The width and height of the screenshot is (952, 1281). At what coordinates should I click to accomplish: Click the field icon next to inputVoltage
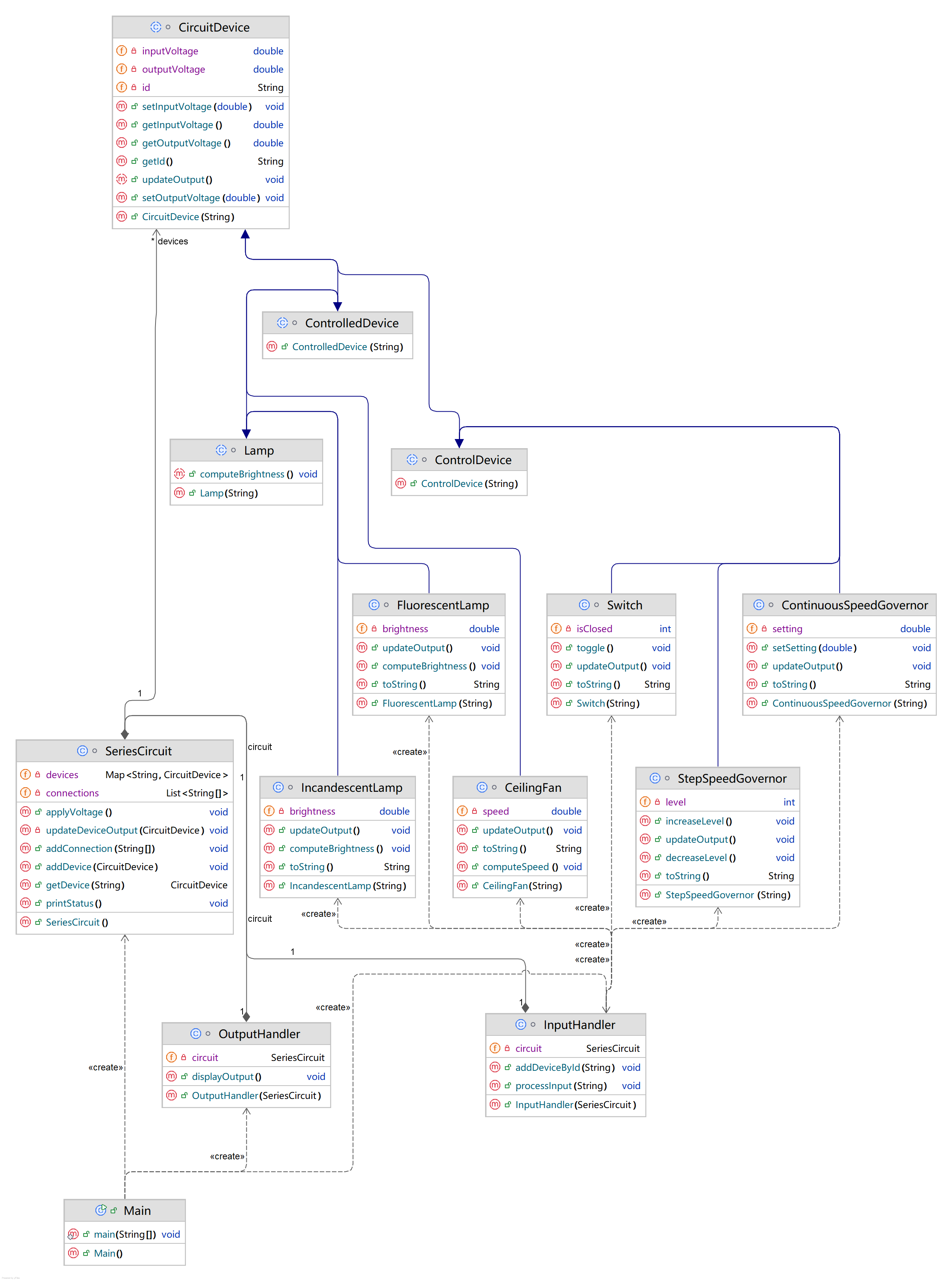click(122, 51)
